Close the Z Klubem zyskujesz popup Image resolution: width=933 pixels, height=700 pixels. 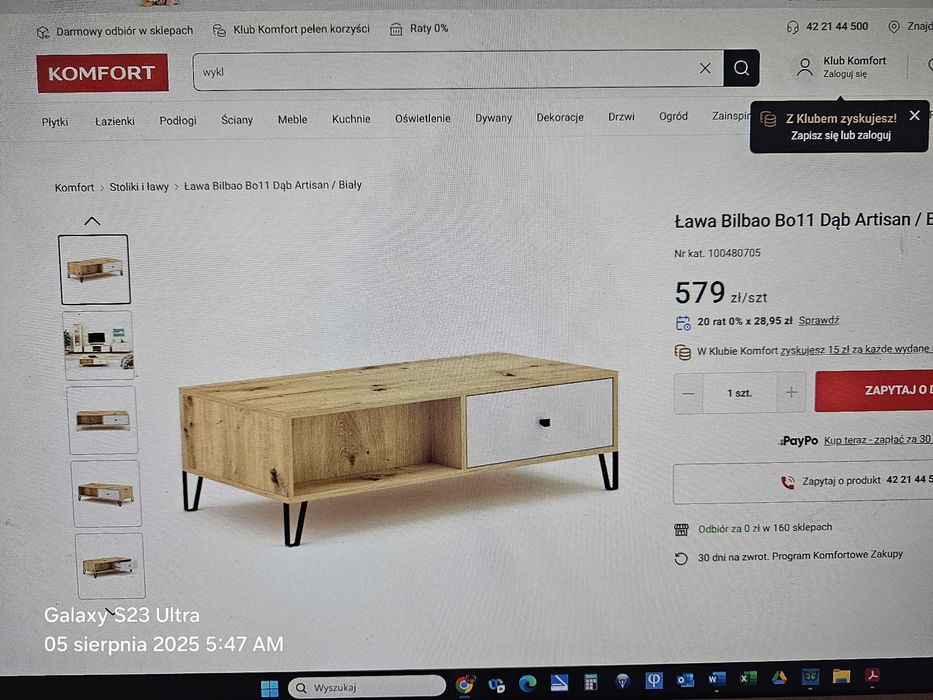pos(915,115)
